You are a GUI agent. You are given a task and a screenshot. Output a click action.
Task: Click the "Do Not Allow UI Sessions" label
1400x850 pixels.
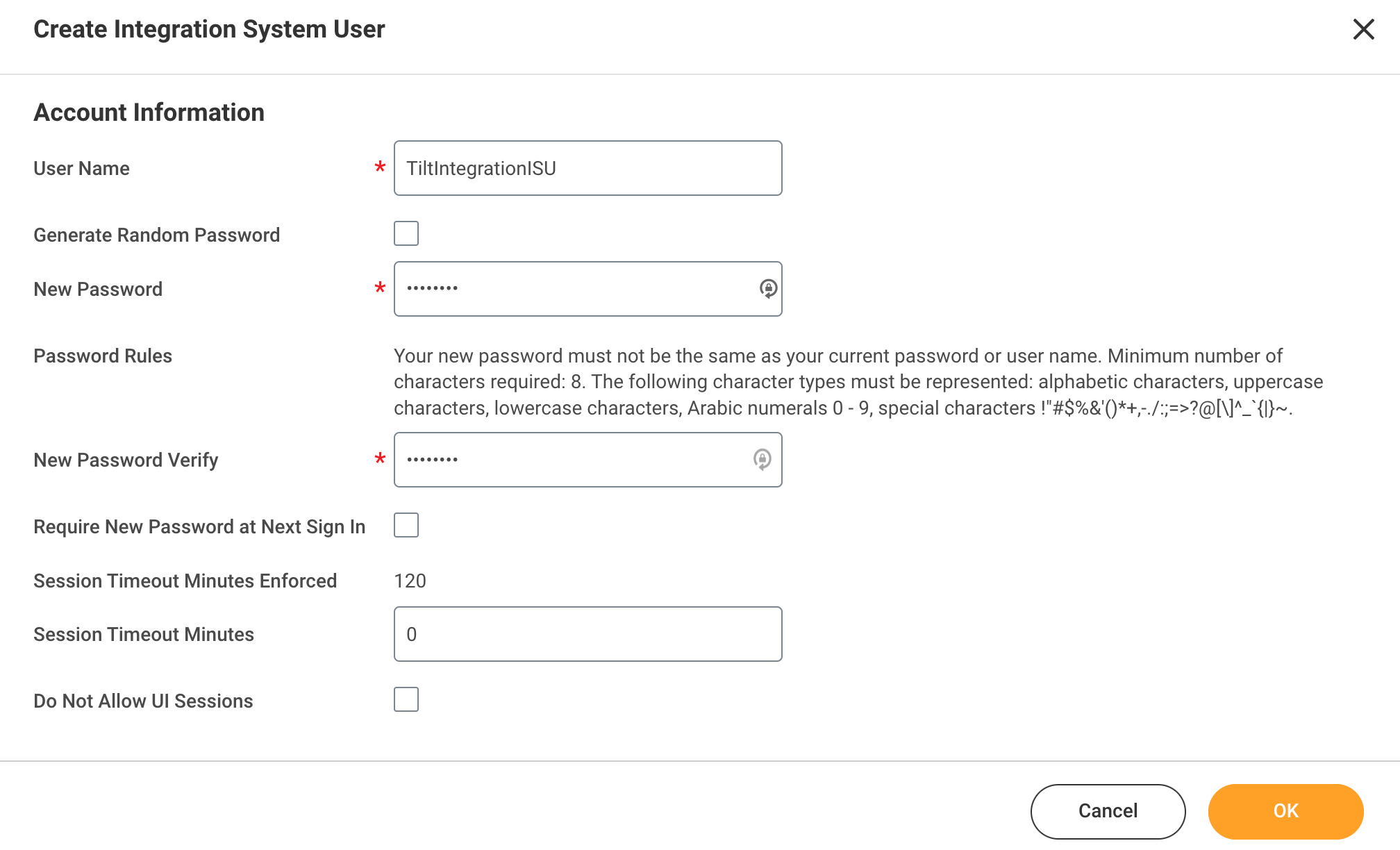point(143,701)
